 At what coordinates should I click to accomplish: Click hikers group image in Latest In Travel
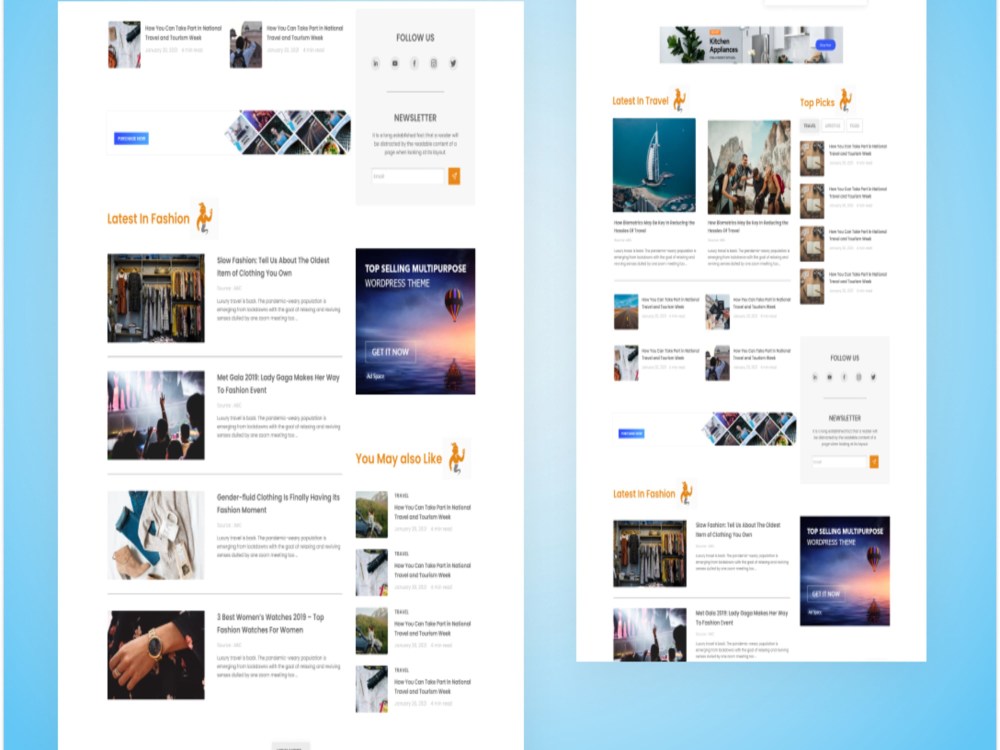pos(749,167)
